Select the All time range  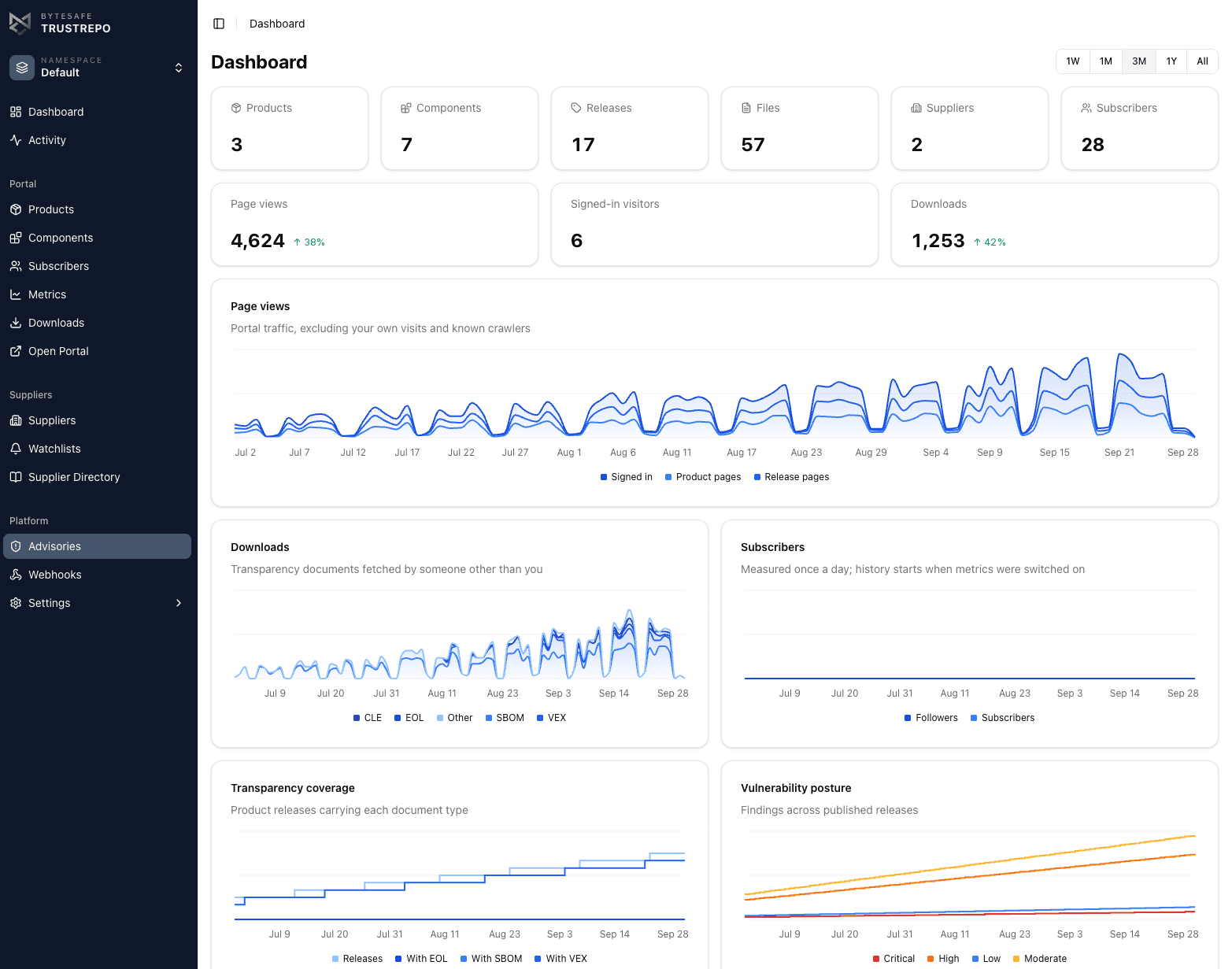point(1202,61)
